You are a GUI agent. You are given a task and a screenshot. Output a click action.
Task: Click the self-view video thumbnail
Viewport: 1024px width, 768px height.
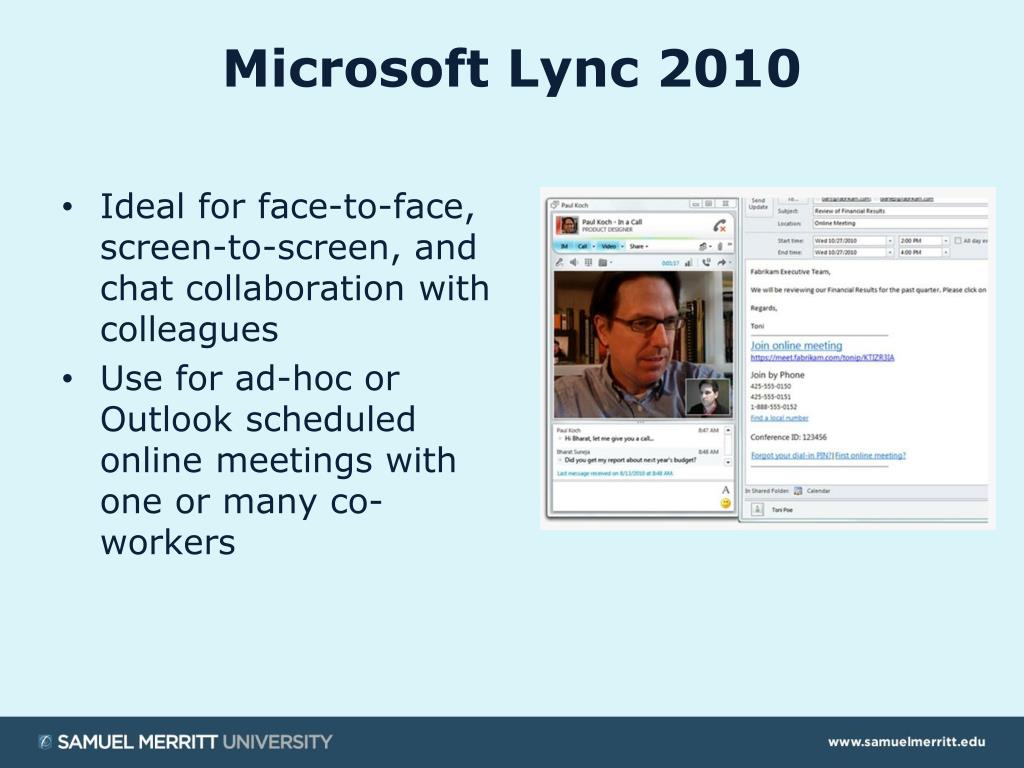click(x=708, y=396)
